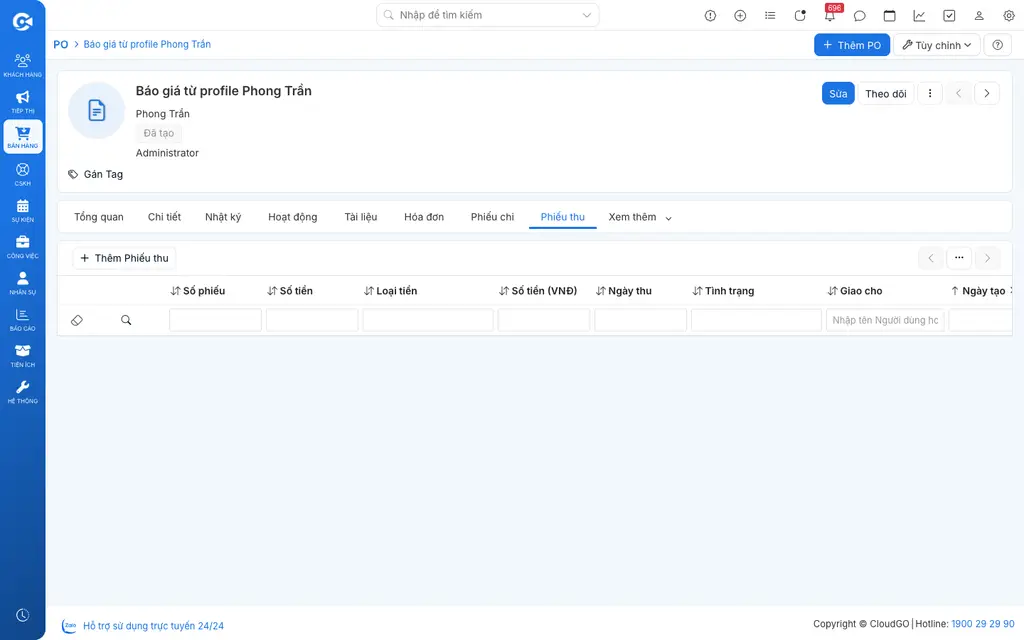The height and width of the screenshot is (640, 1024).
Task: Click the blue Sửa button
Action: point(838,93)
